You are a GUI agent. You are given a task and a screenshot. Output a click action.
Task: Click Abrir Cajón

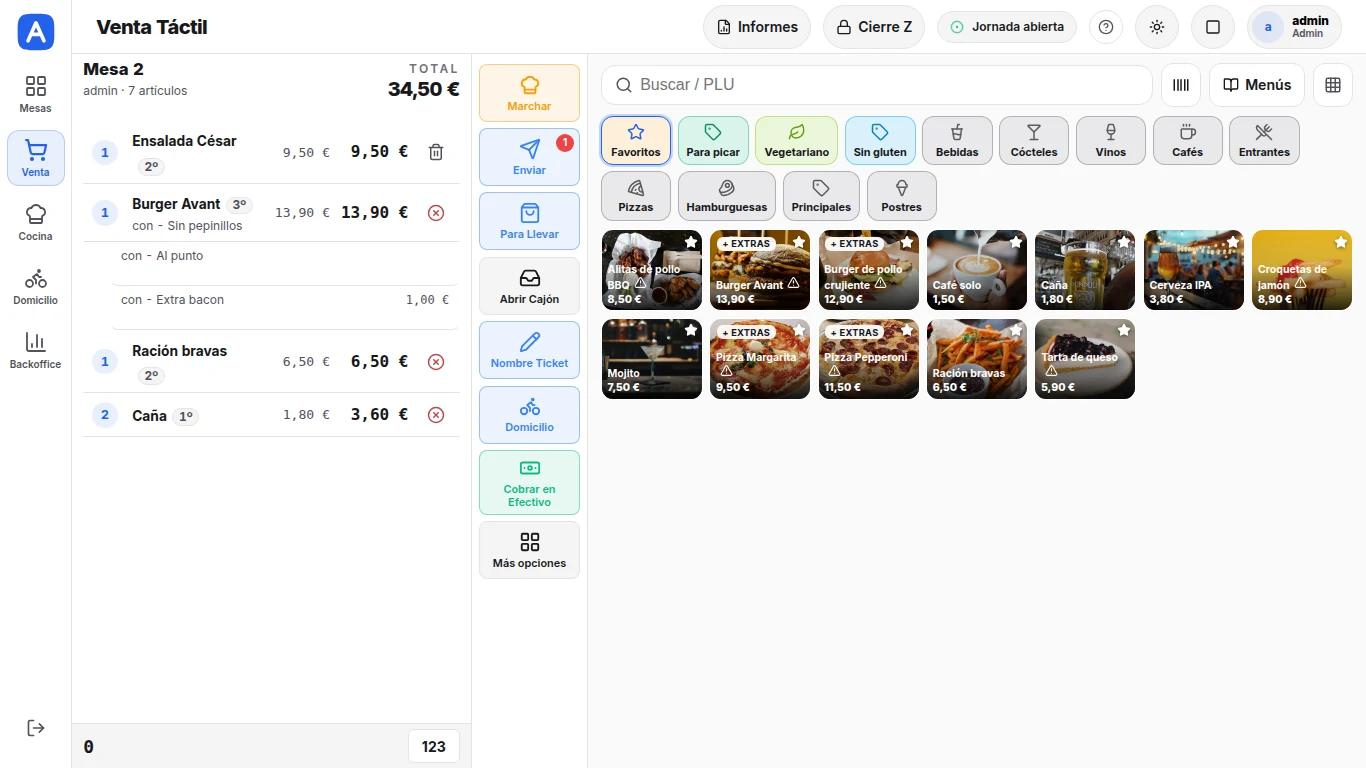pos(529,286)
